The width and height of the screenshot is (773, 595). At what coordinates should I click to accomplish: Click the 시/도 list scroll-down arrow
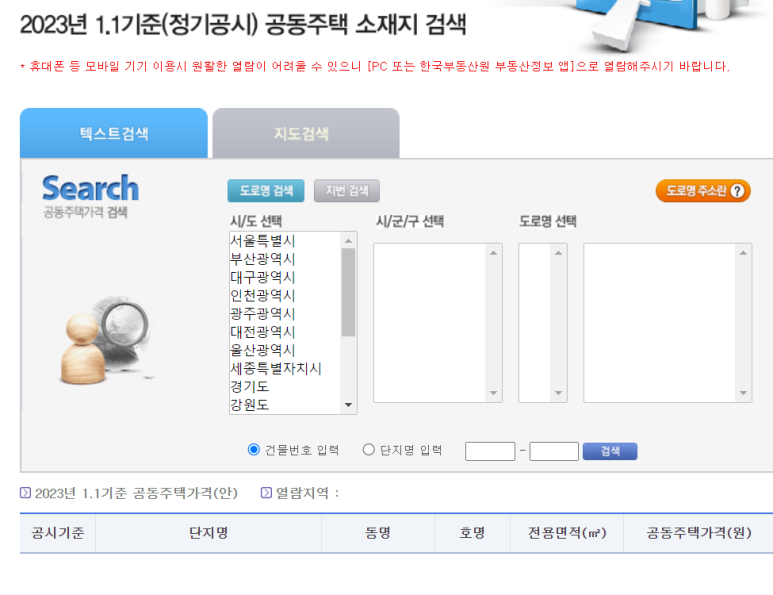[349, 405]
